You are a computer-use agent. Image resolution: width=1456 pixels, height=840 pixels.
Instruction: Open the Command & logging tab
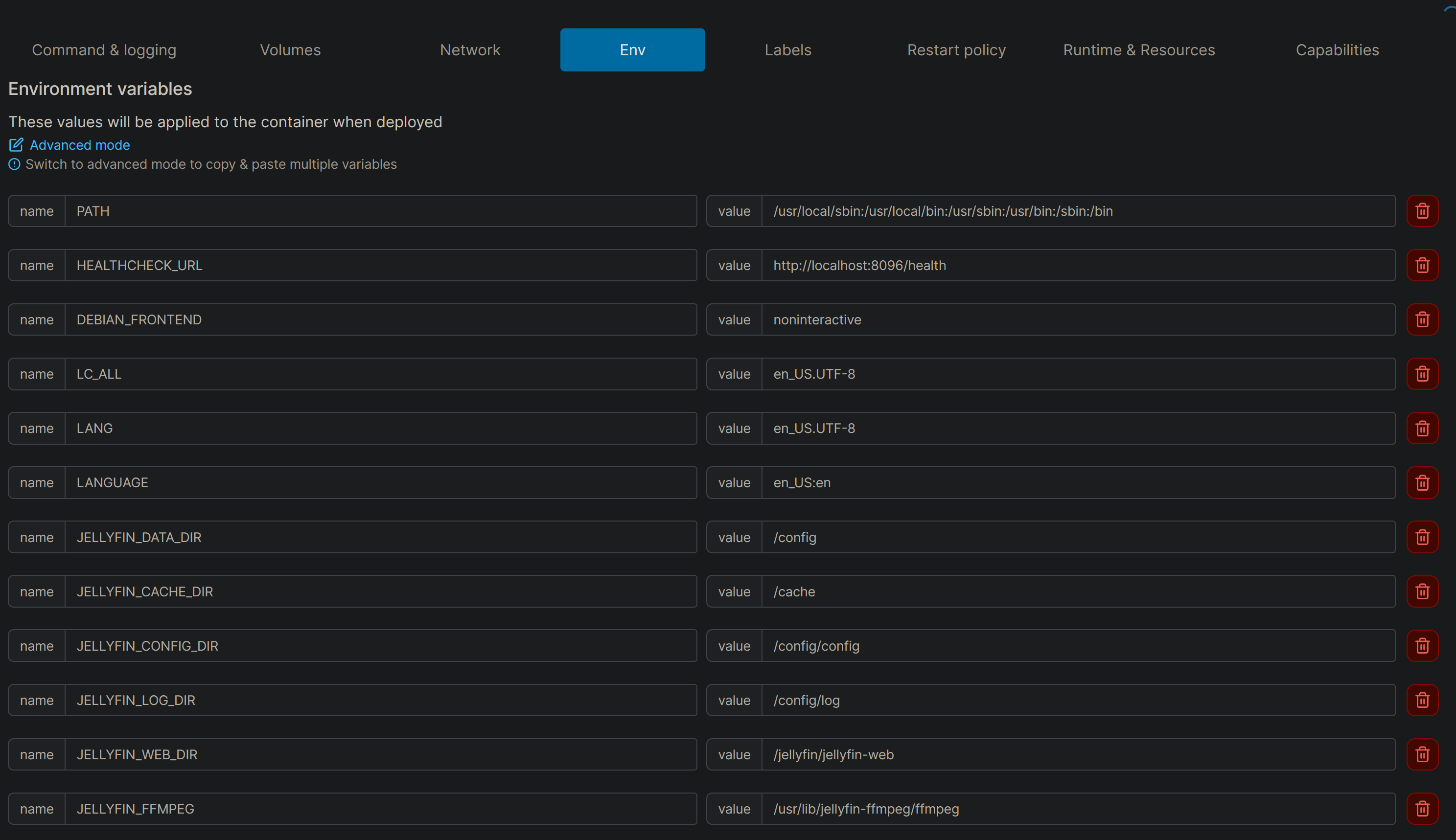104,50
